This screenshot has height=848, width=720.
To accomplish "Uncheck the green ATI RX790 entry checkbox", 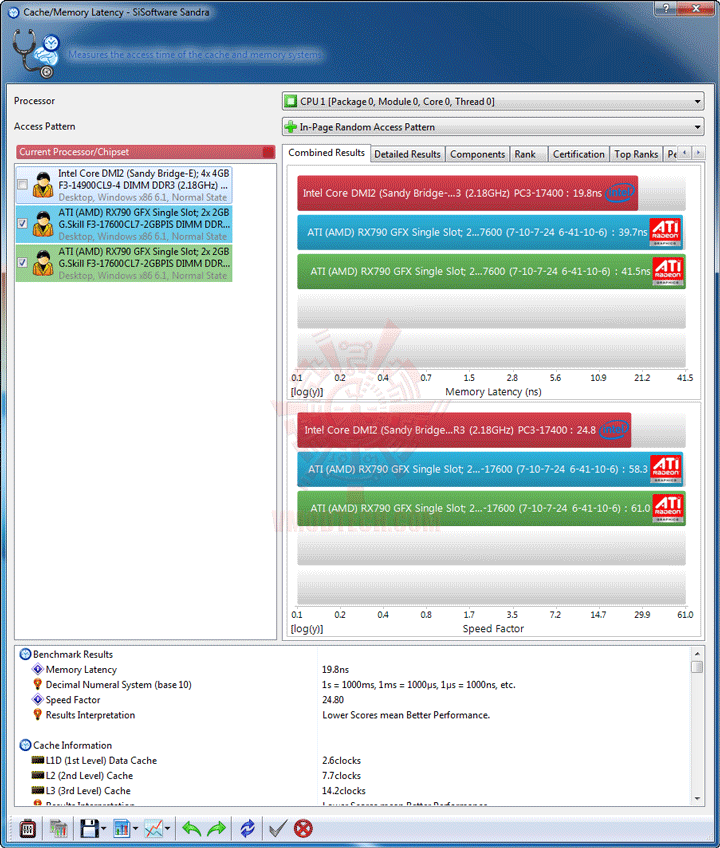I will point(22,262).
